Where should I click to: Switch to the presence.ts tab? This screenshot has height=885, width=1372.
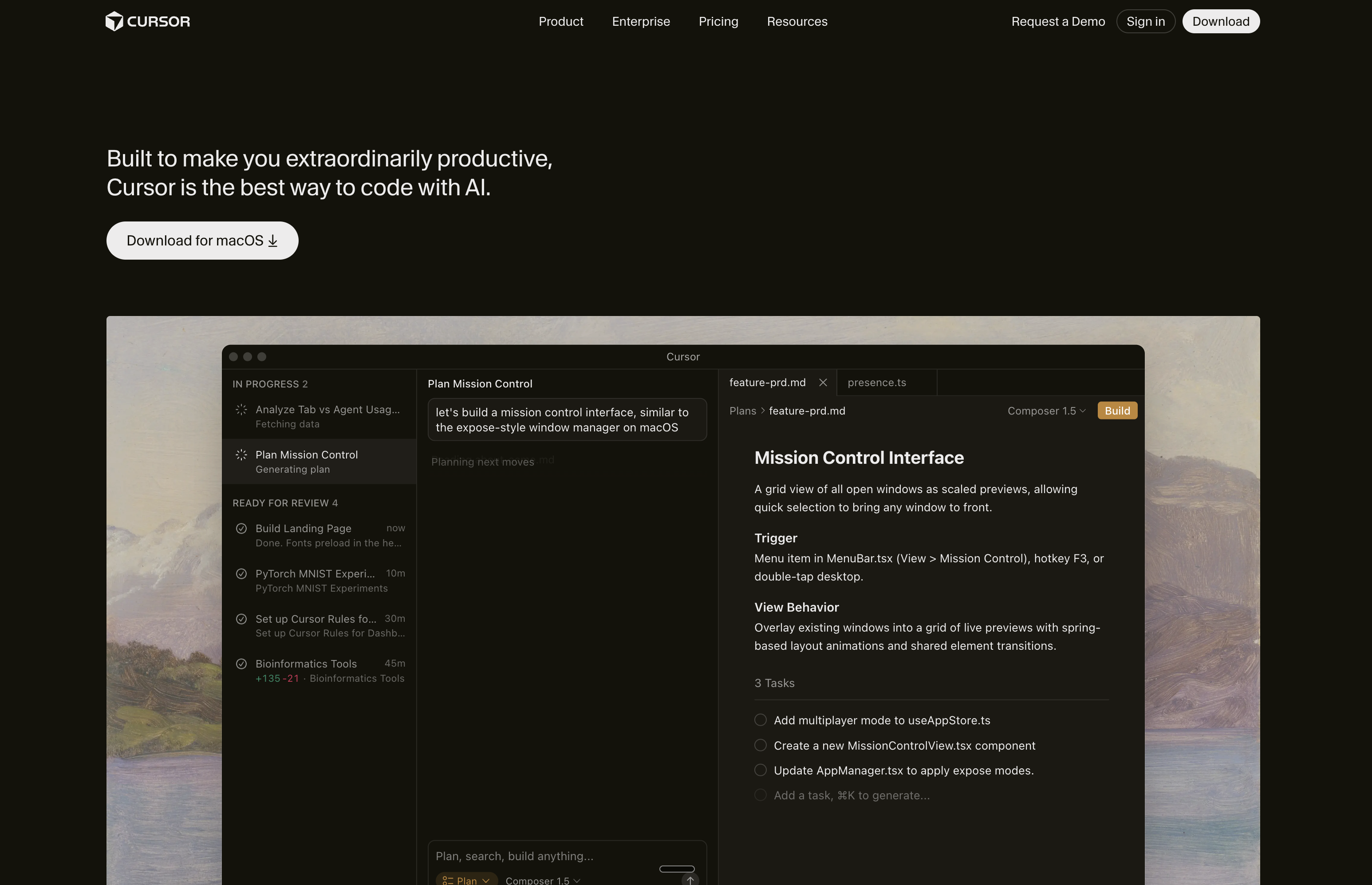[x=877, y=382]
